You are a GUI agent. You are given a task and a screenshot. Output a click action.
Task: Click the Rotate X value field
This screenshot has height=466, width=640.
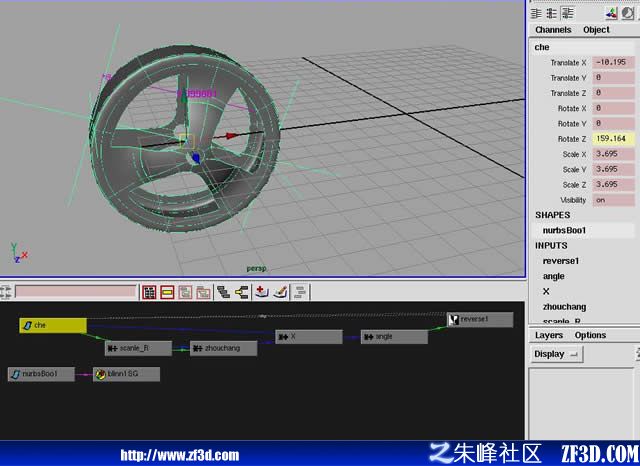click(x=613, y=108)
